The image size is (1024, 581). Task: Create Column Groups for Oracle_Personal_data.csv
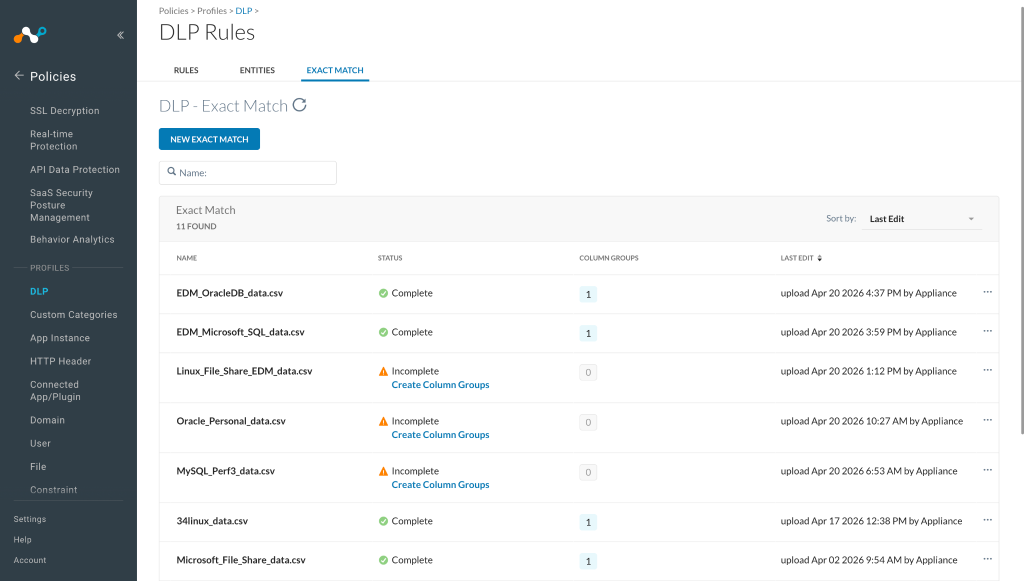click(440, 435)
